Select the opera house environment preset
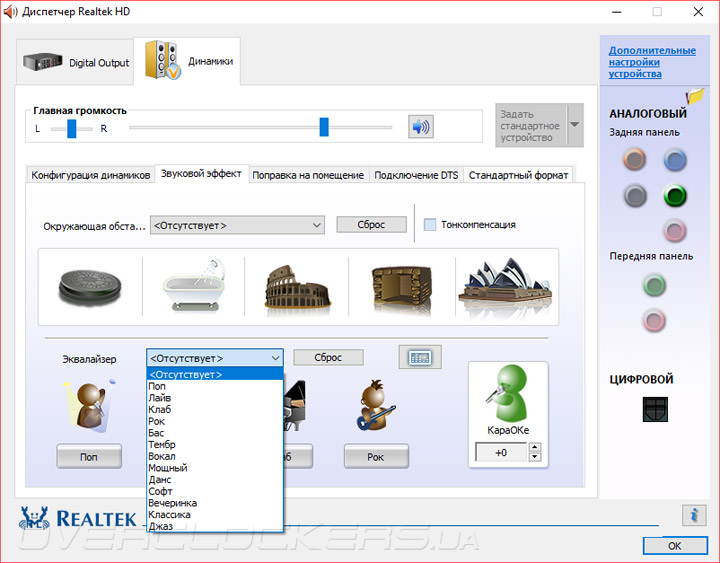The width and height of the screenshot is (720, 563). point(506,286)
